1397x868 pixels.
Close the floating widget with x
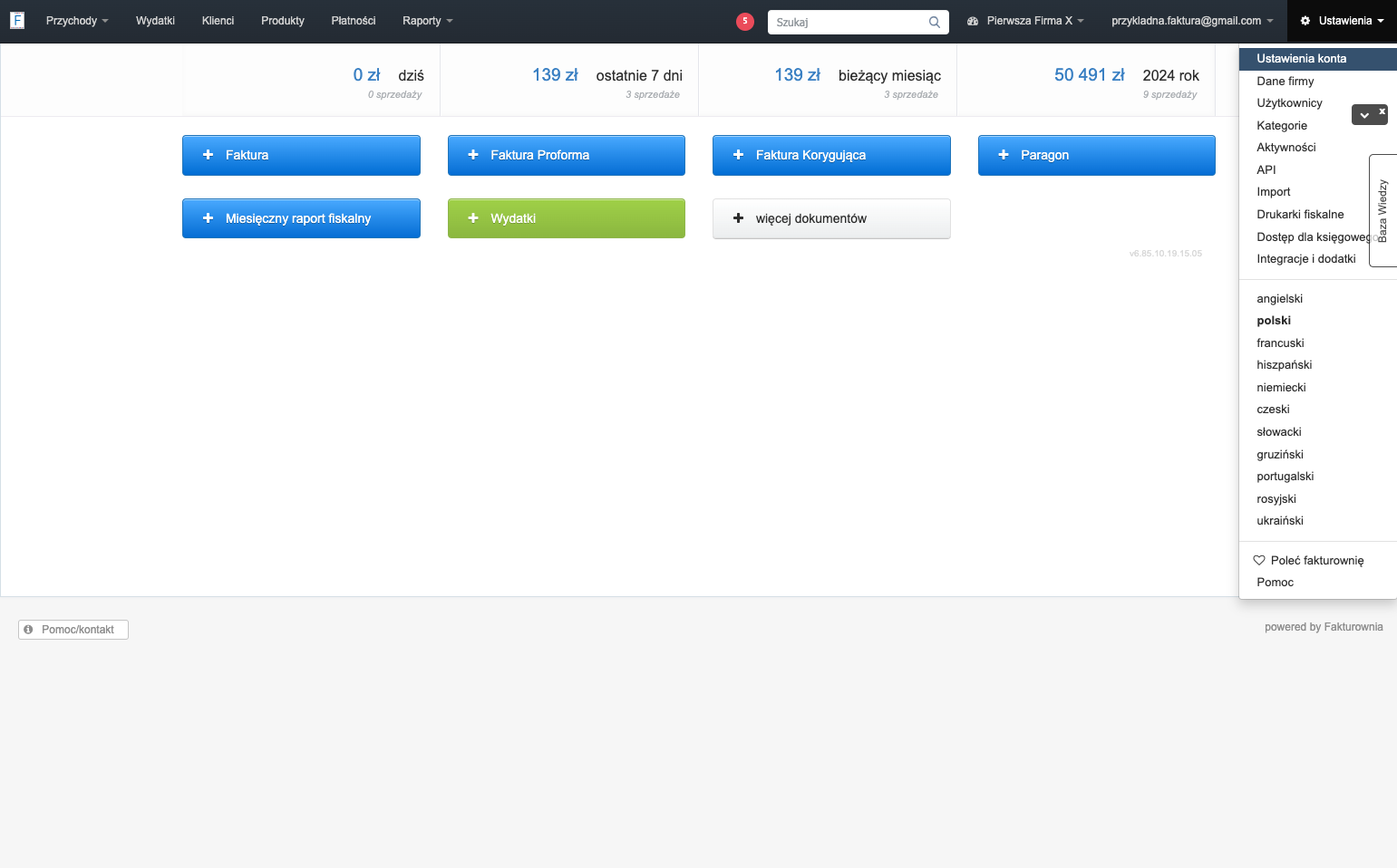point(1382,111)
